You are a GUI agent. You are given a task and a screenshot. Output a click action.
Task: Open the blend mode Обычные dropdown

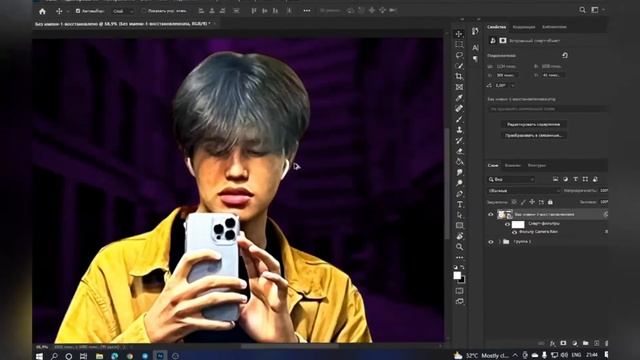[x=524, y=191]
